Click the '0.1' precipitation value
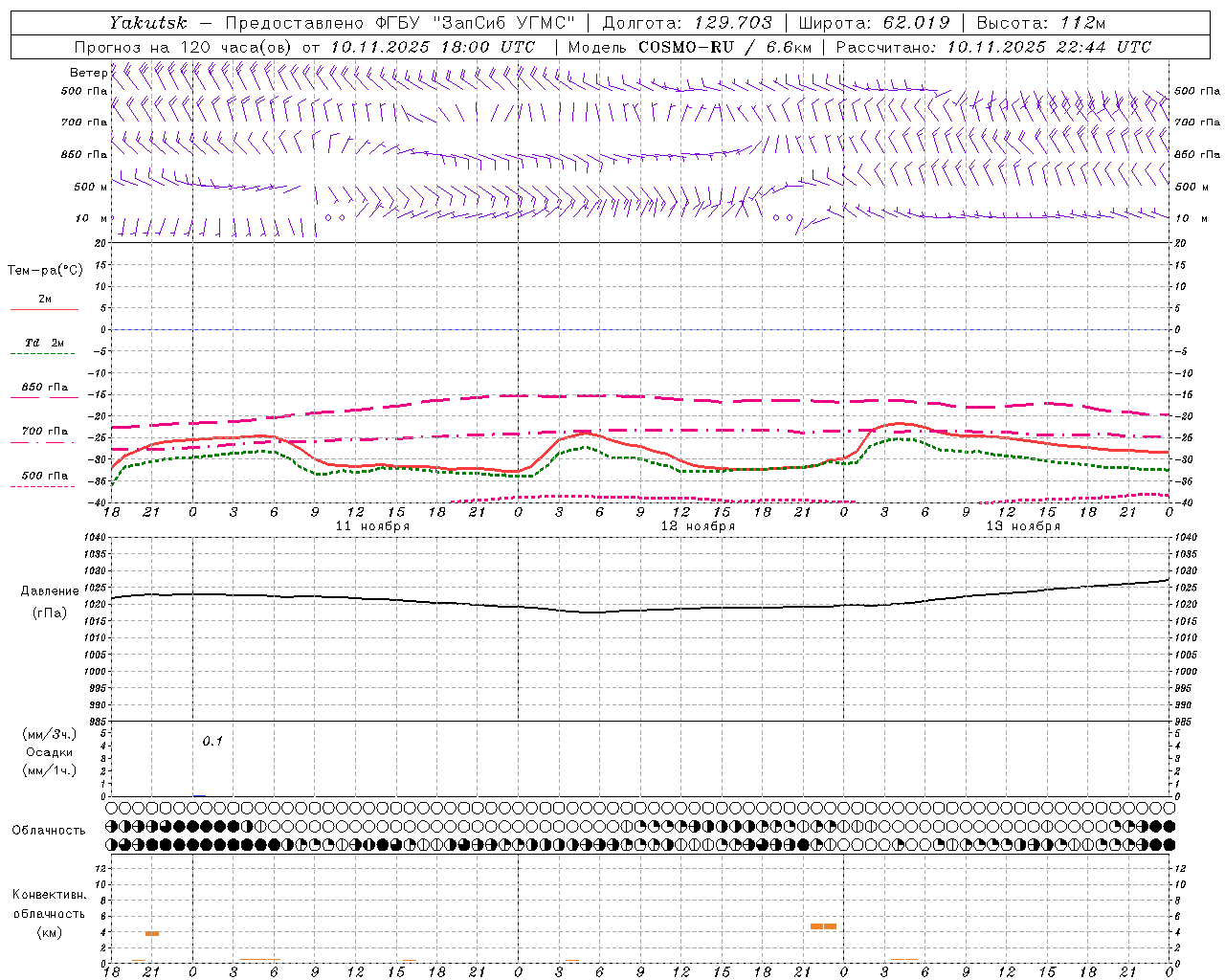The height and width of the screenshot is (980, 1225). click(x=212, y=741)
